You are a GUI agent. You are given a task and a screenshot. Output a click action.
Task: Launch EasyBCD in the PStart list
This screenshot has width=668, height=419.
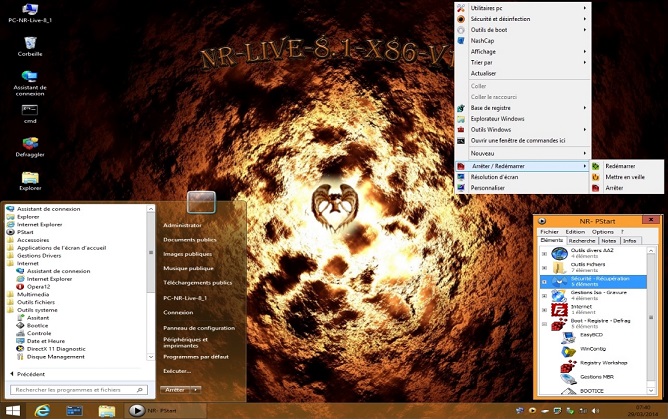tap(591, 335)
